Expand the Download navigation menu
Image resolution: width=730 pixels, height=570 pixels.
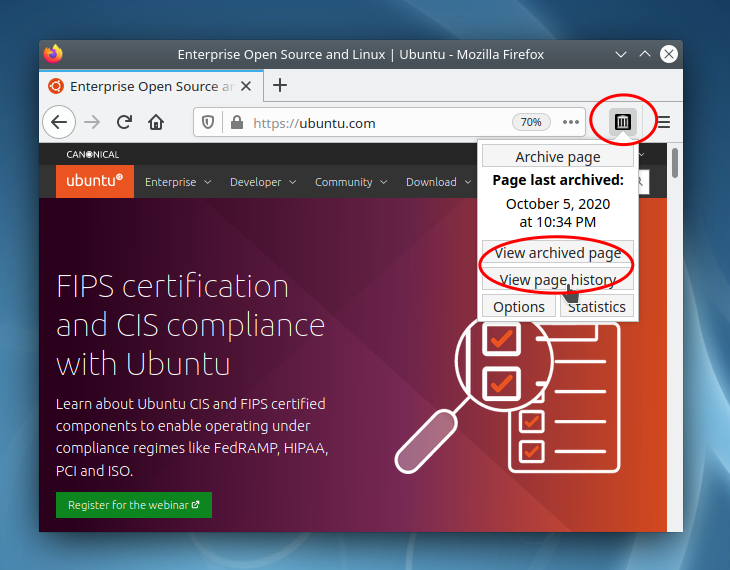pos(439,182)
